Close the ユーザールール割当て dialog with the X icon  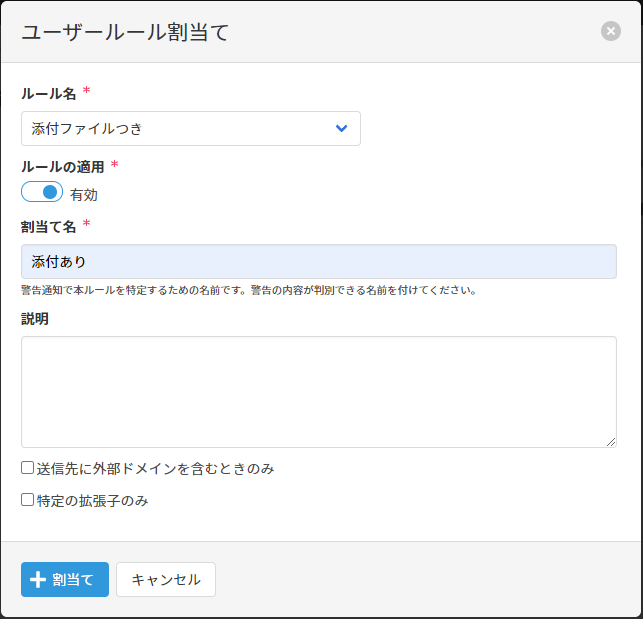point(610,31)
